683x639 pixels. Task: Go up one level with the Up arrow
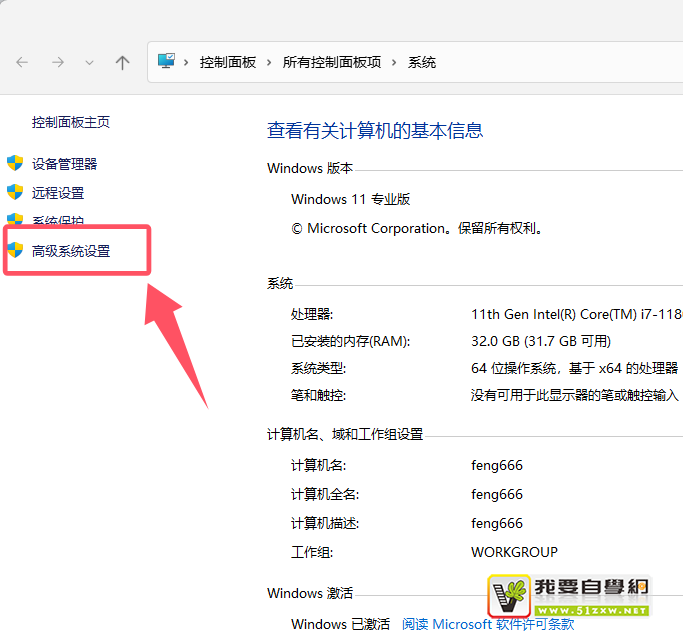[x=122, y=62]
